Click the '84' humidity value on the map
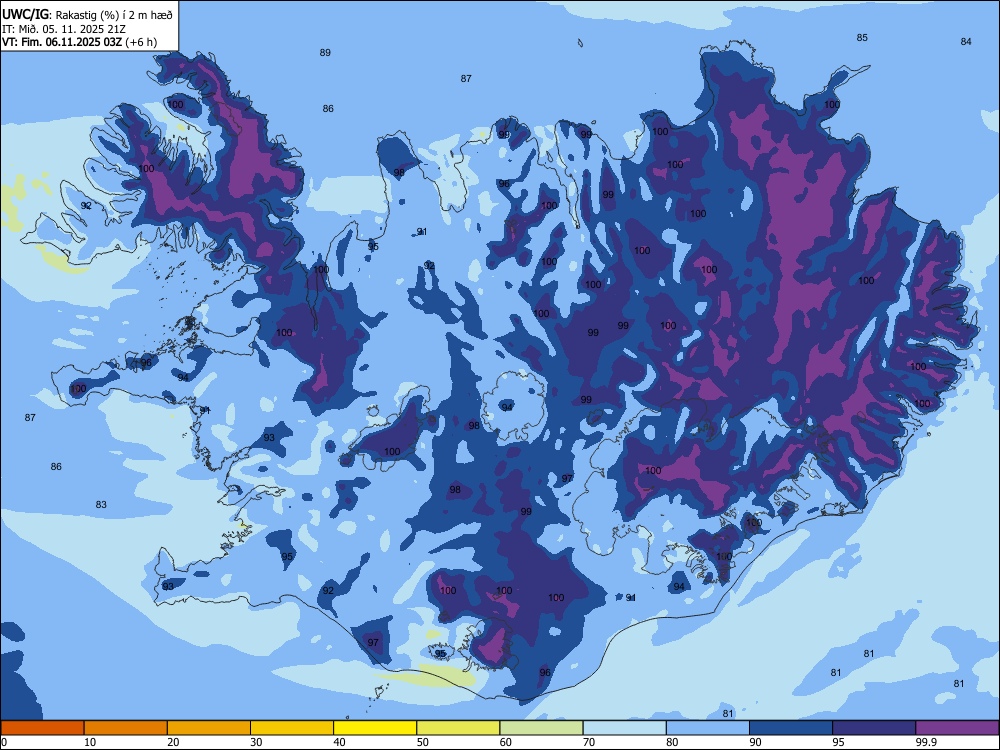 [966, 41]
